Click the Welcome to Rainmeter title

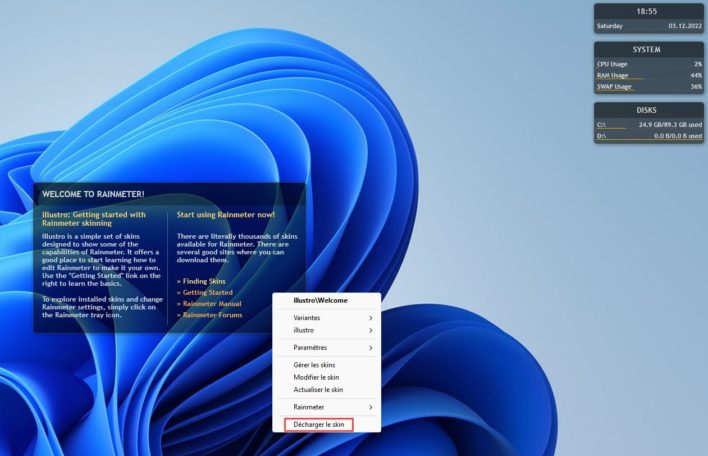(93, 194)
